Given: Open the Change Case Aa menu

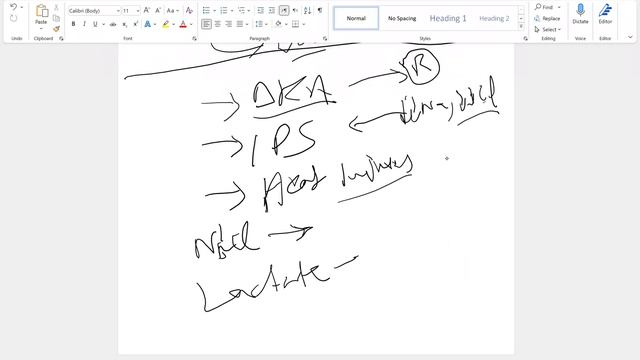Looking at the screenshot, I should [172, 11].
